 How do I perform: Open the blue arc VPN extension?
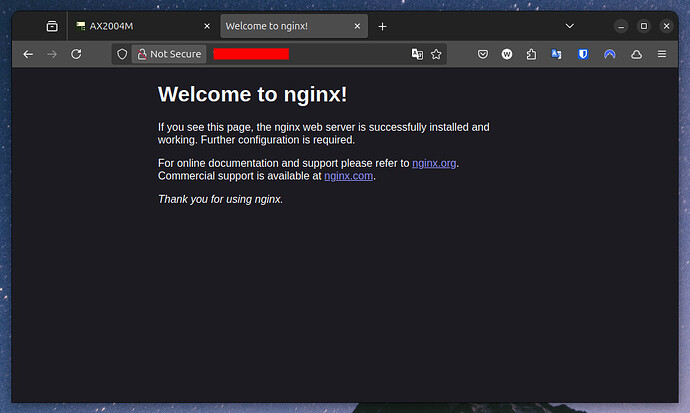(609, 54)
